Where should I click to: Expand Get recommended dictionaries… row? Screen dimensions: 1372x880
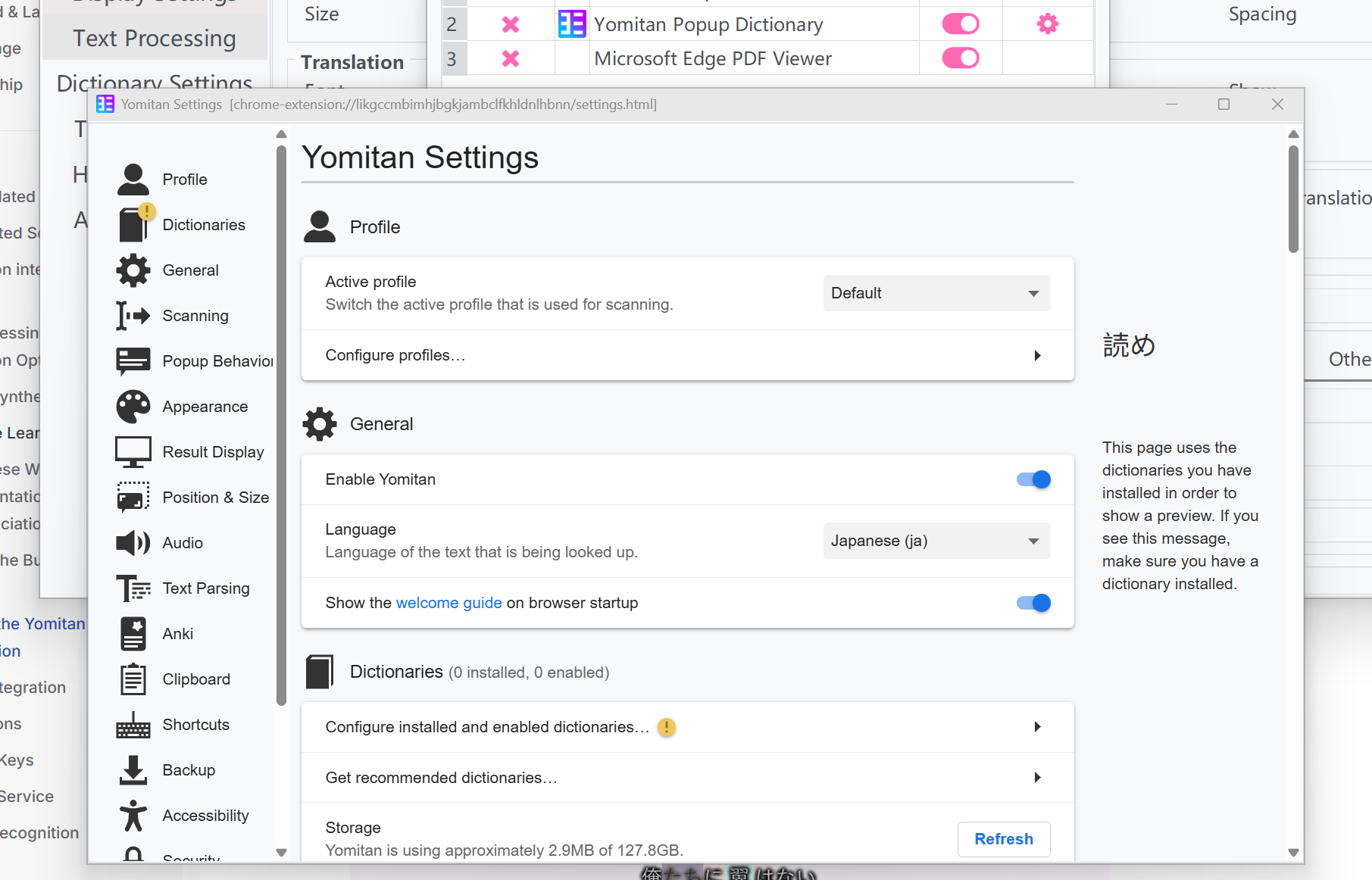click(687, 778)
